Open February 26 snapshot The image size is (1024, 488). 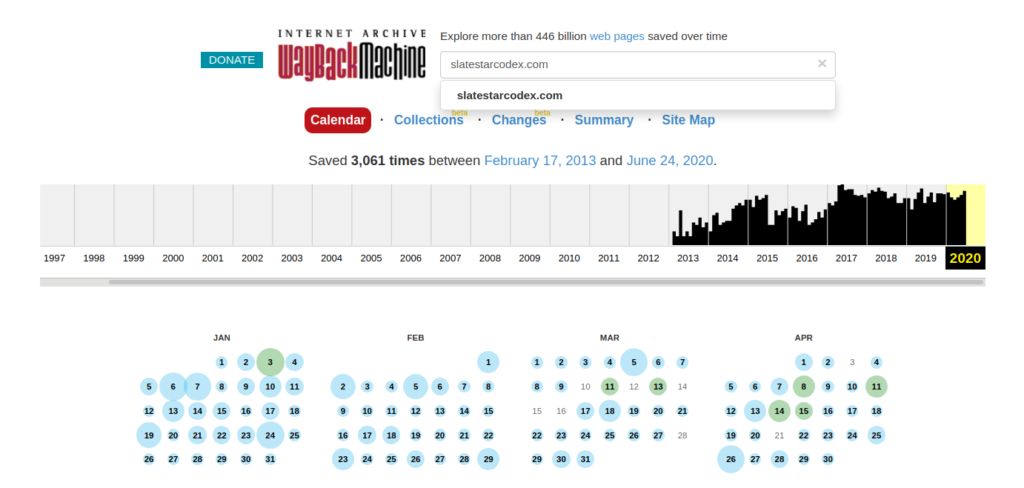[415, 459]
